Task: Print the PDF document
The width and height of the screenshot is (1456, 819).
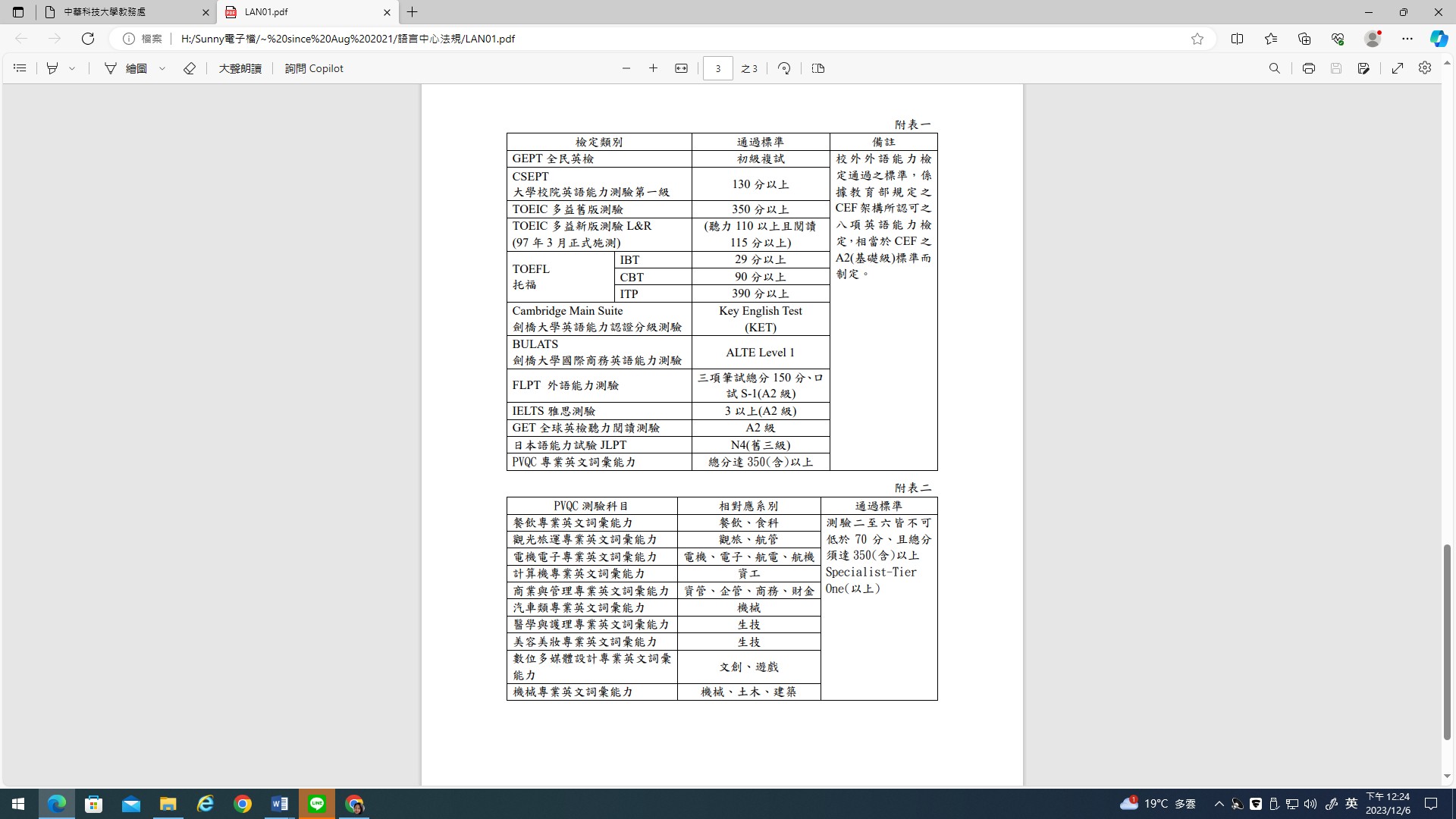Action: 1309,68
